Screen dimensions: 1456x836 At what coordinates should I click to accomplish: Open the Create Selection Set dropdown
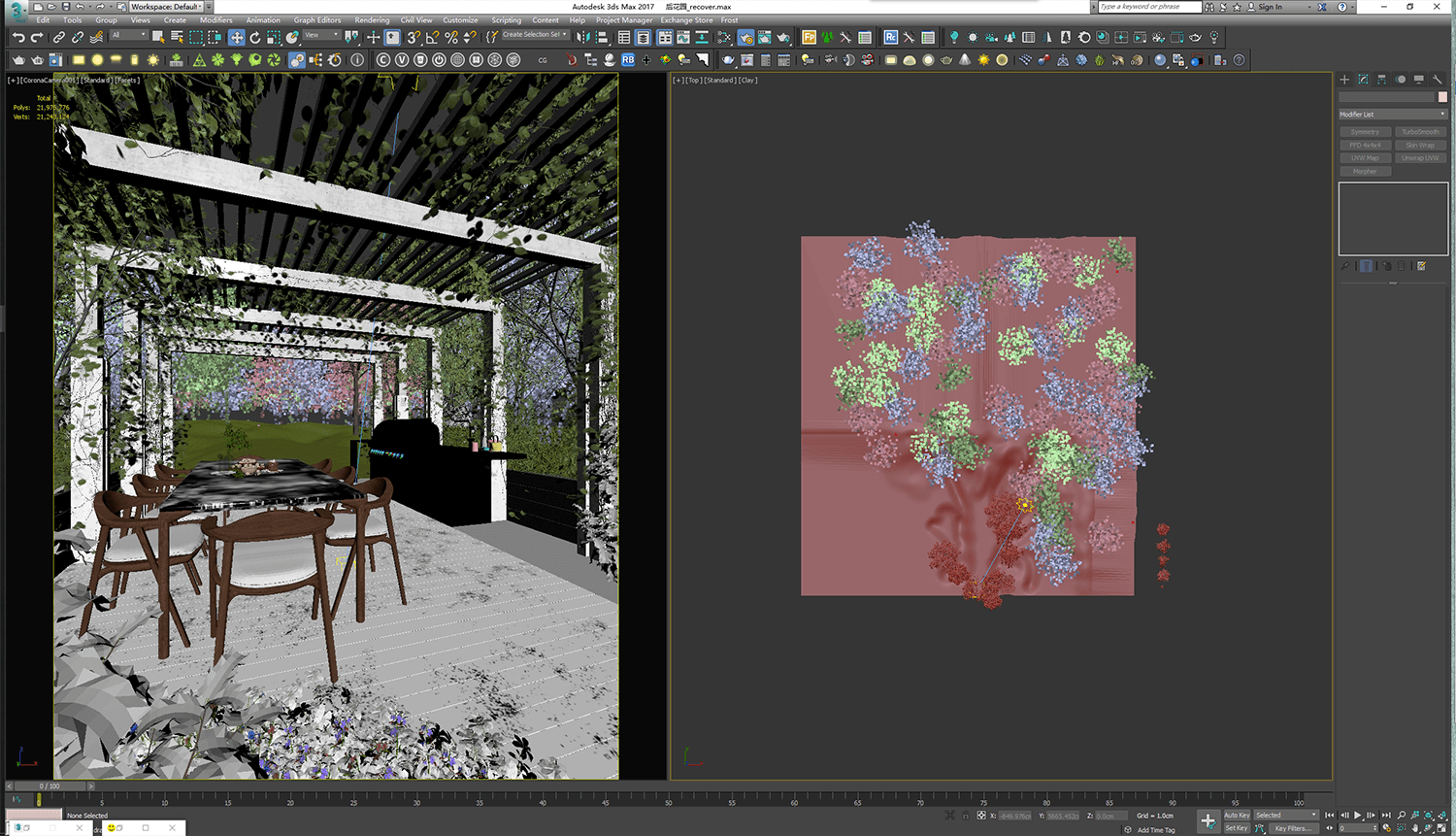tap(536, 35)
